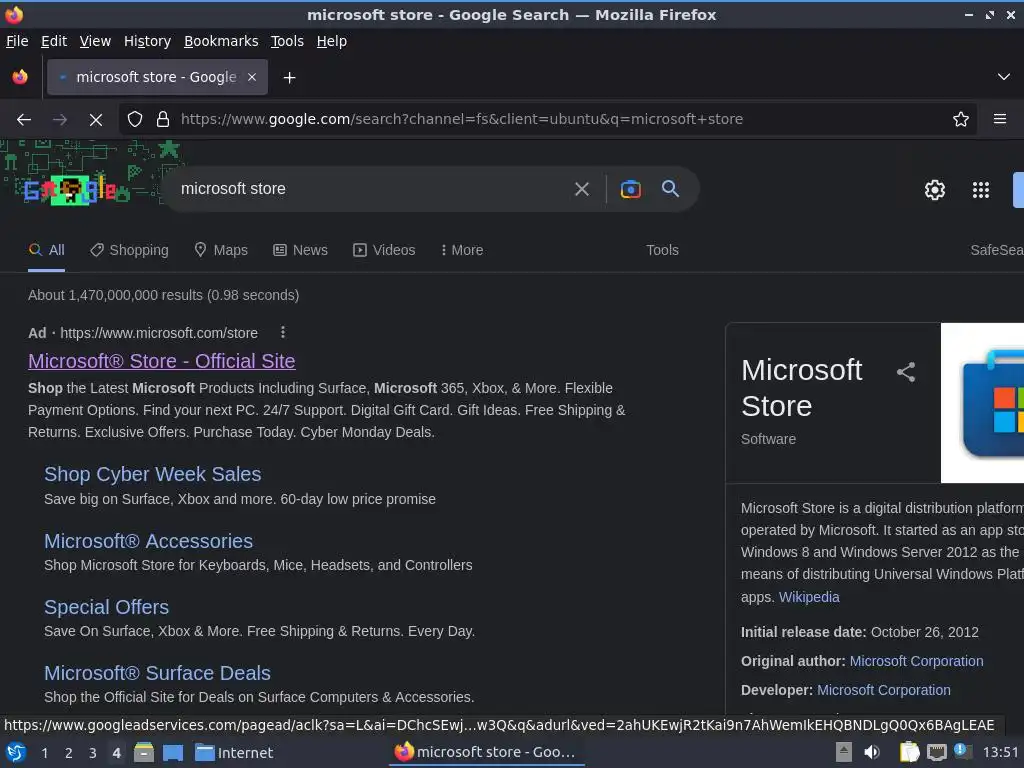Click the taskbar clock showing 13:51
Viewport: 1024px width, 768px height.
click(1000, 752)
